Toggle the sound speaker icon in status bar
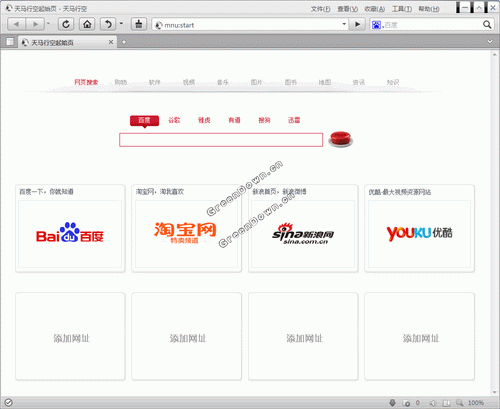Screen dimensions: 500x409 433,403
